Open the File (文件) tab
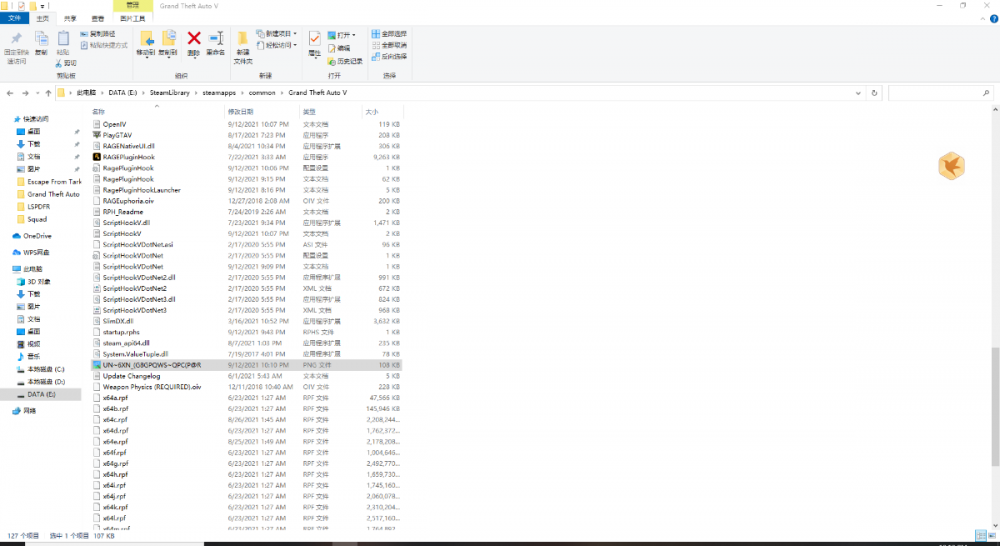Screen dimensions: 1000x546 (x=14, y=18)
